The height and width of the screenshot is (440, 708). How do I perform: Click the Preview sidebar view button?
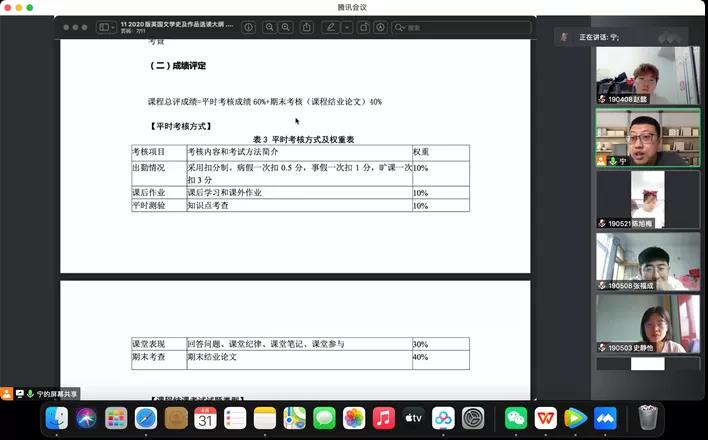(101, 27)
